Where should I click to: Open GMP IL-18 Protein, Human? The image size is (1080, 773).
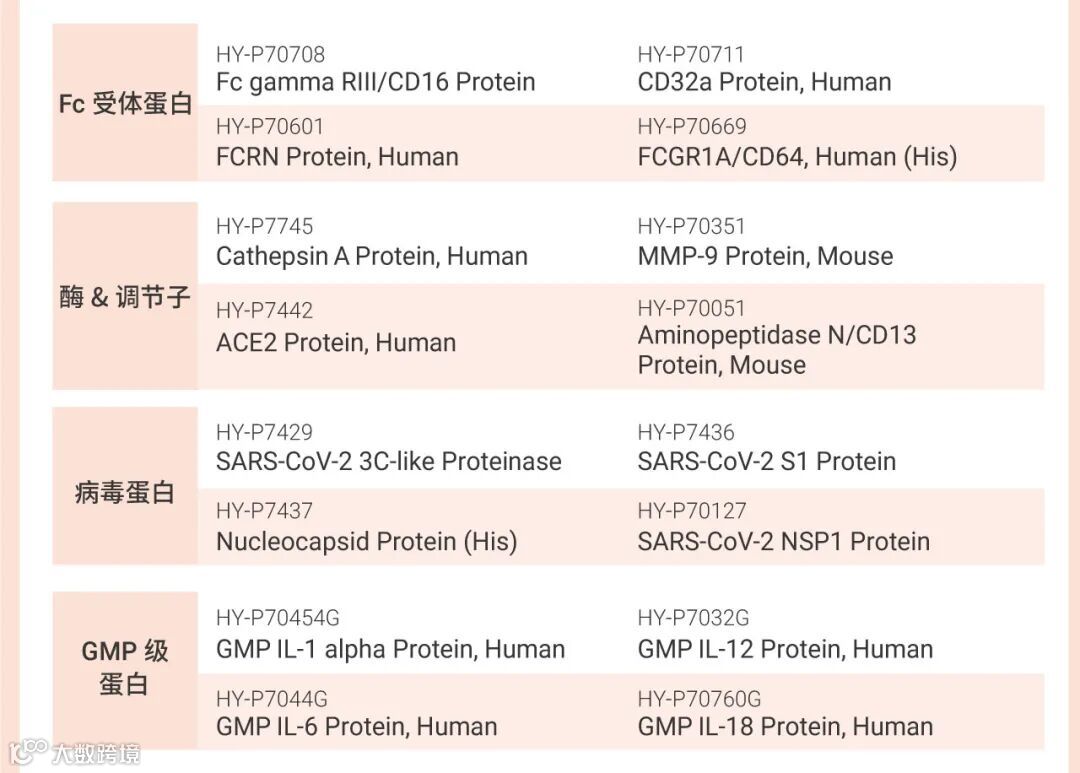[x=785, y=726]
